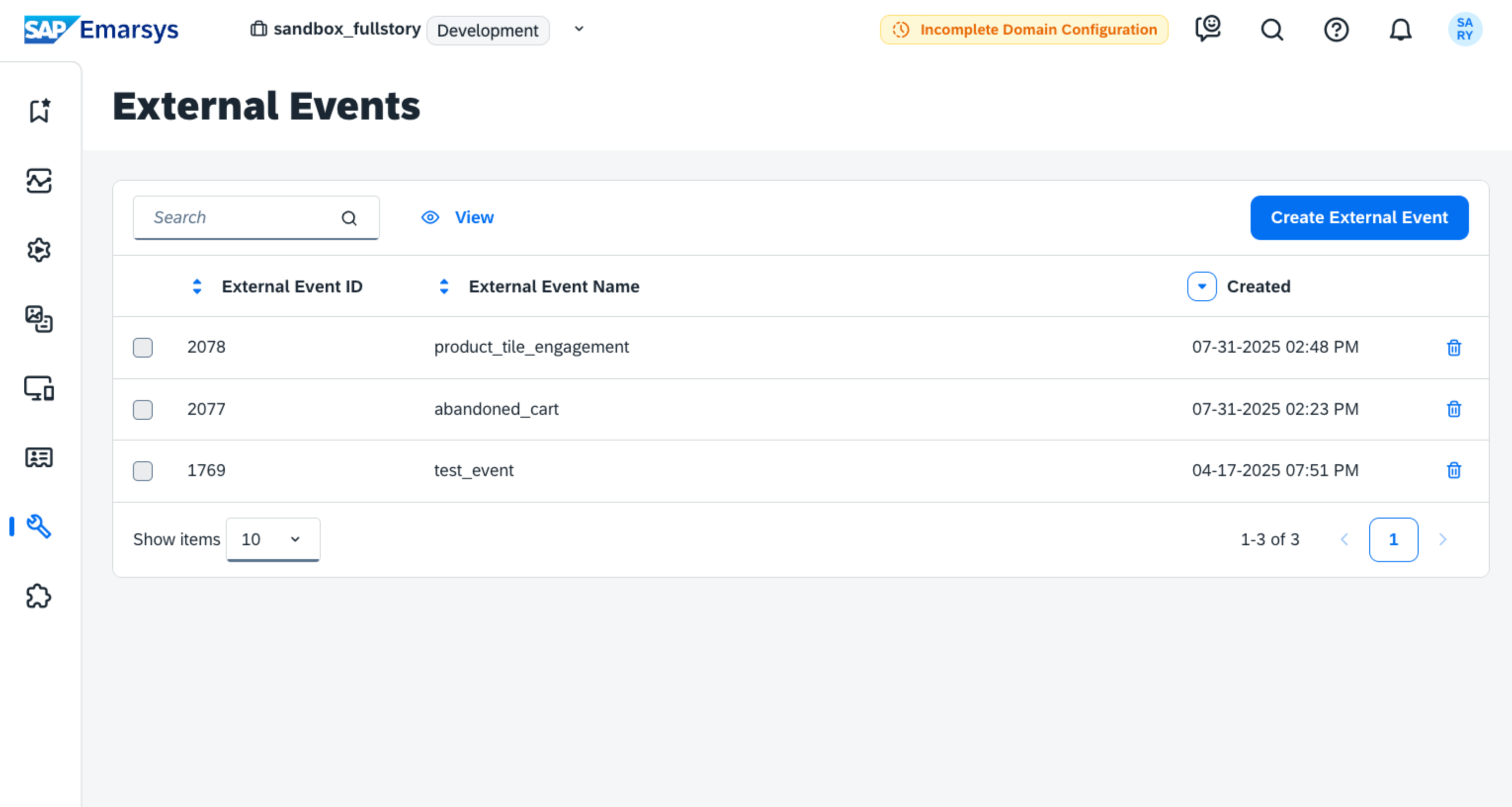This screenshot has height=807, width=1512.
Task: Sort by External Event ID column
Action: (x=197, y=286)
